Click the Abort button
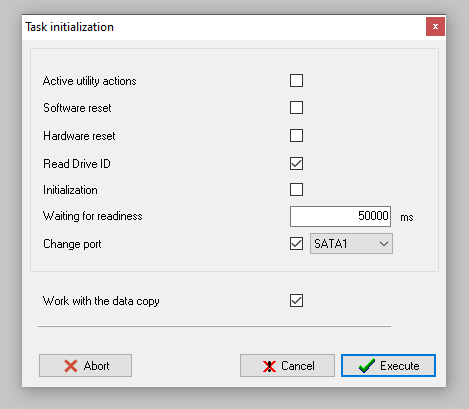Screen dimensions: 469x409 pos(85,366)
